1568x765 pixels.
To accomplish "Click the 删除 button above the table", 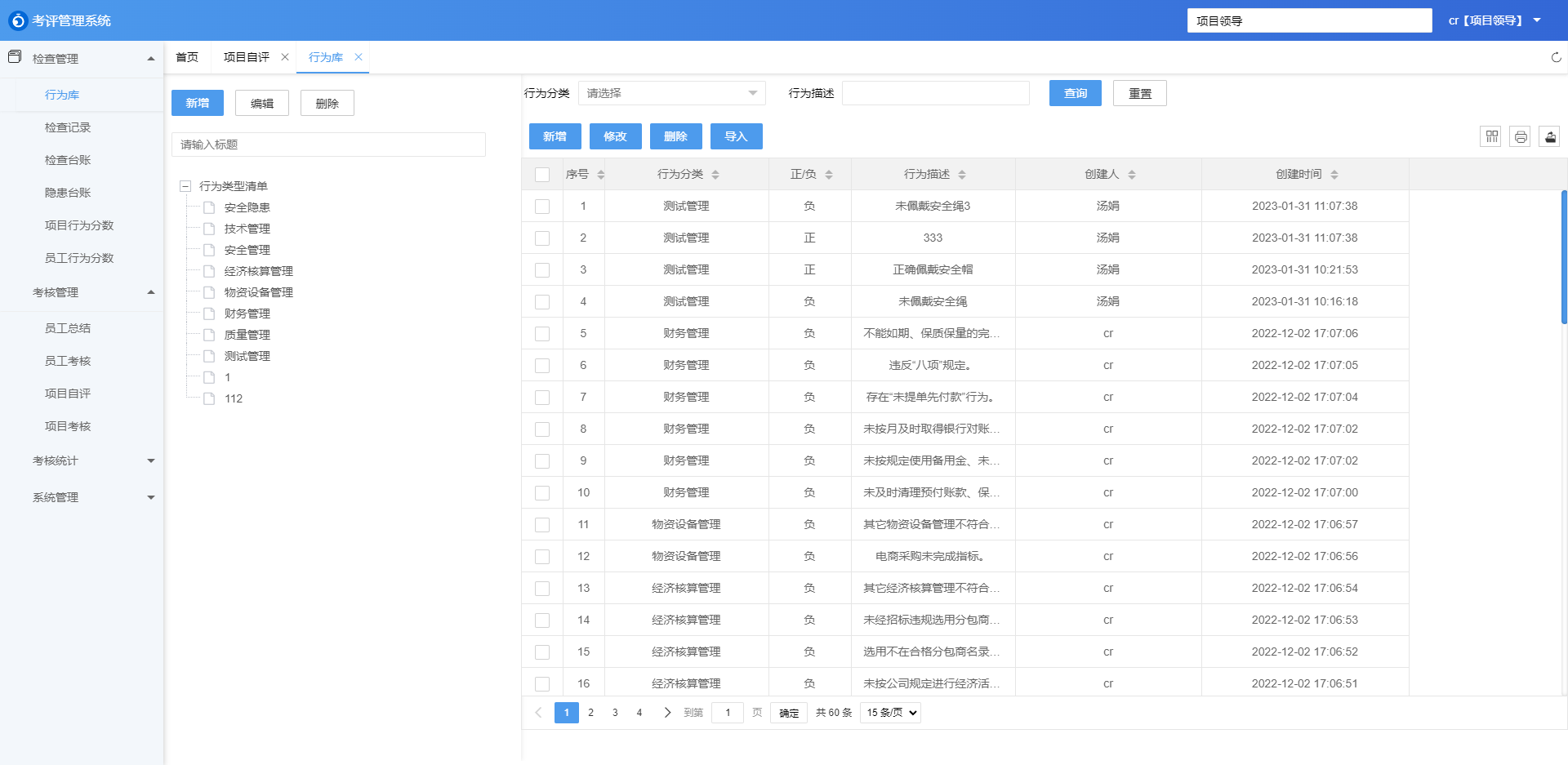I will point(676,136).
